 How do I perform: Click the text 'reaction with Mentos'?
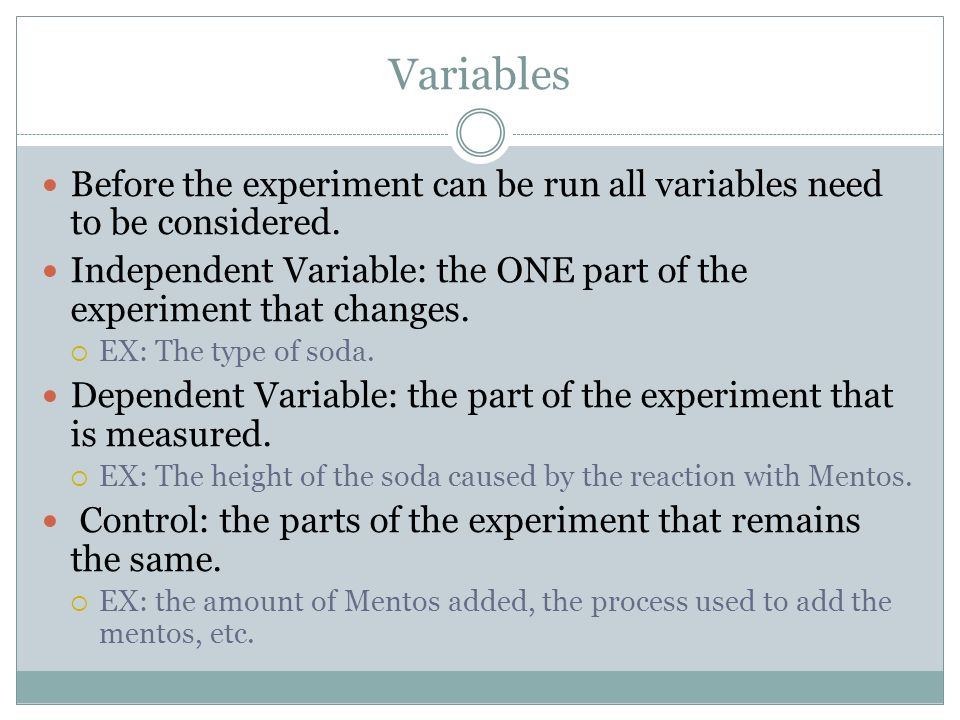[x=770, y=476]
